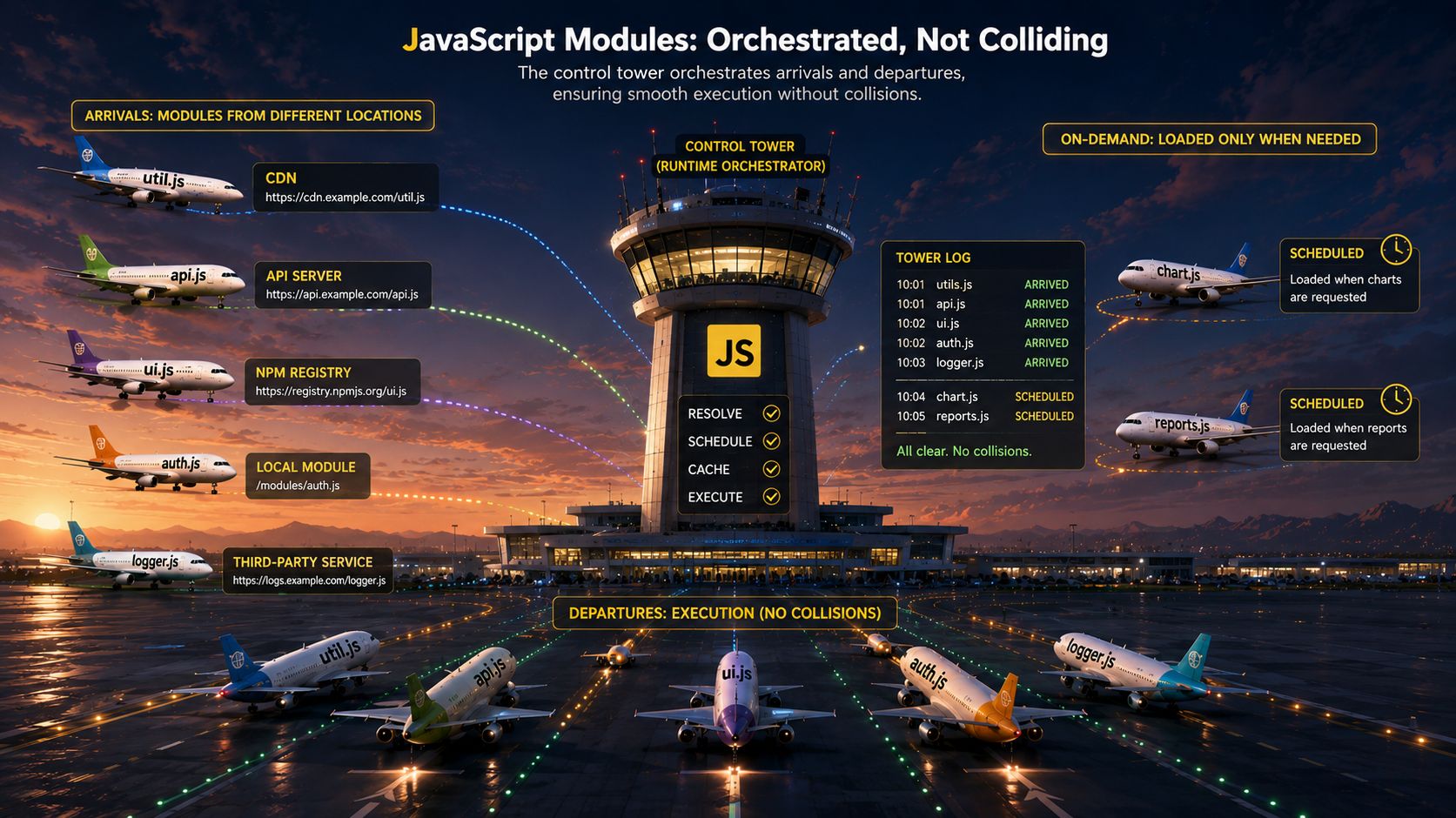Select the orange-tailed auth.js arriving plane
1456x818 pixels.
click(x=145, y=461)
